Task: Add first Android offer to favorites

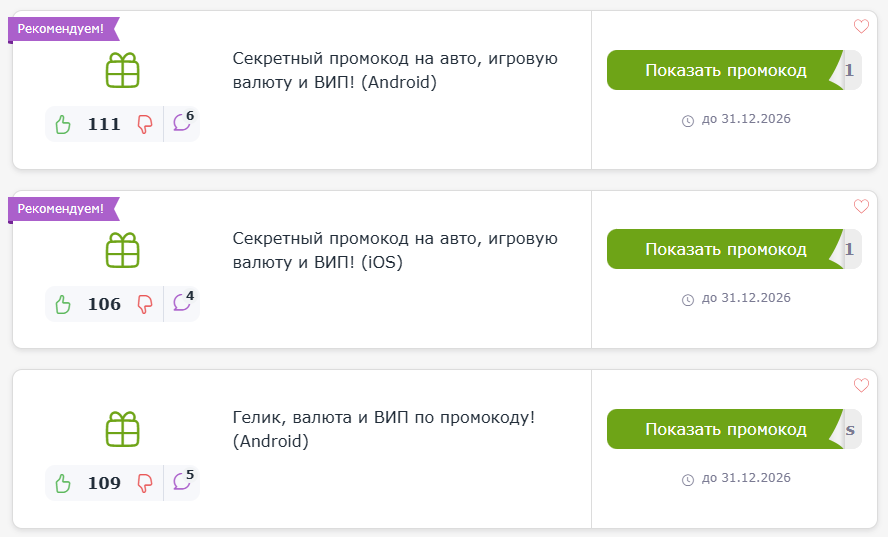Action: [x=861, y=26]
